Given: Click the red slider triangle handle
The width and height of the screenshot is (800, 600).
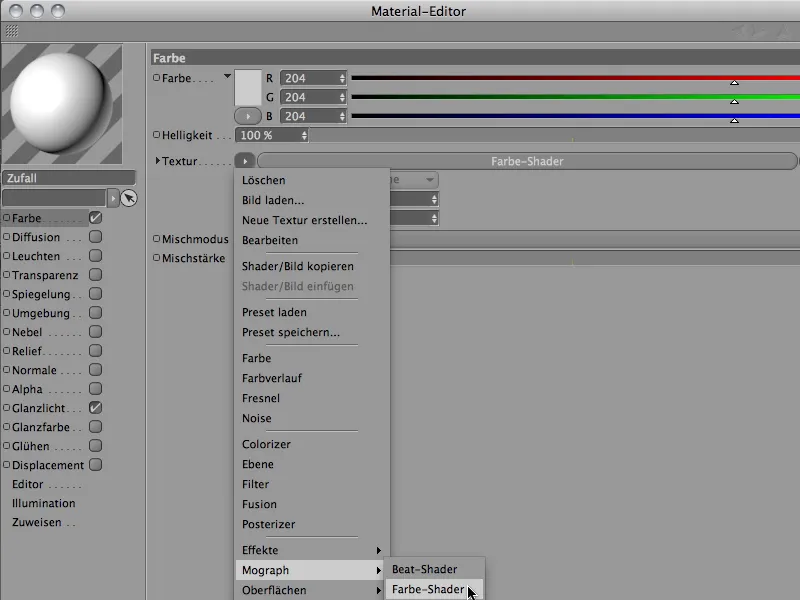Looking at the screenshot, I should click(734, 82).
